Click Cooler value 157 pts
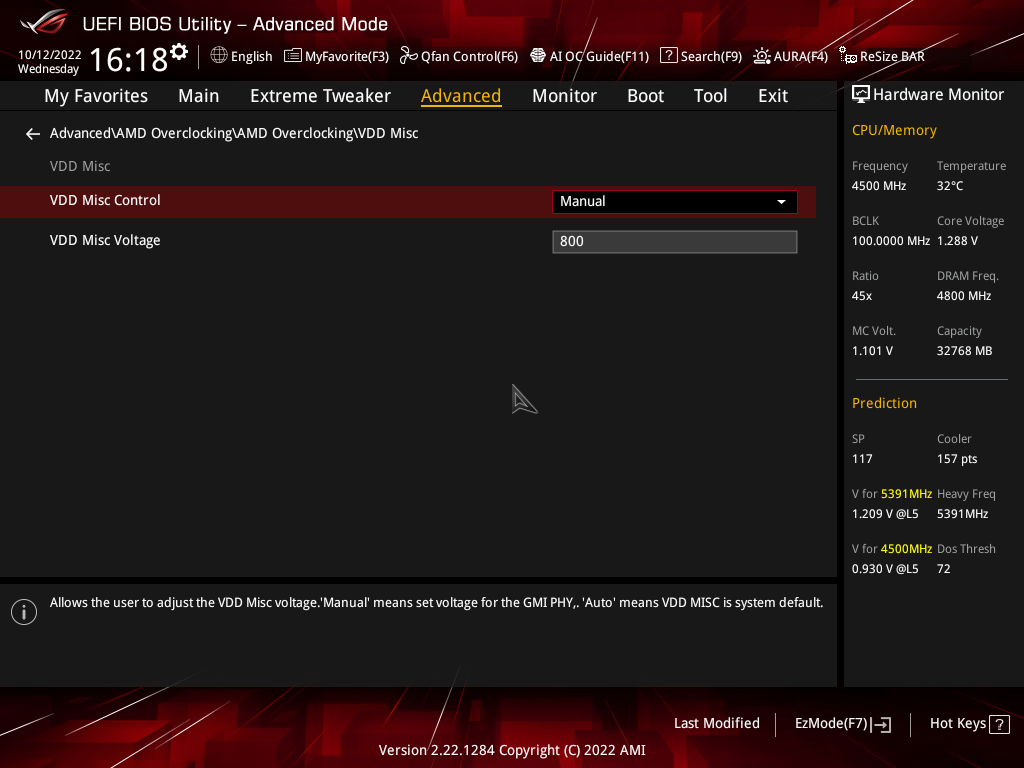 (x=957, y=458)
